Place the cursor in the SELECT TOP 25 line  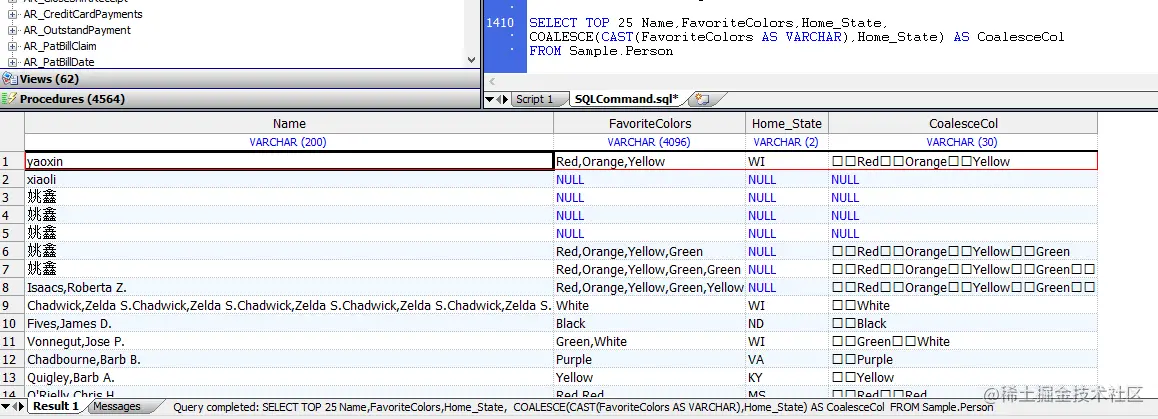(708, 23)
